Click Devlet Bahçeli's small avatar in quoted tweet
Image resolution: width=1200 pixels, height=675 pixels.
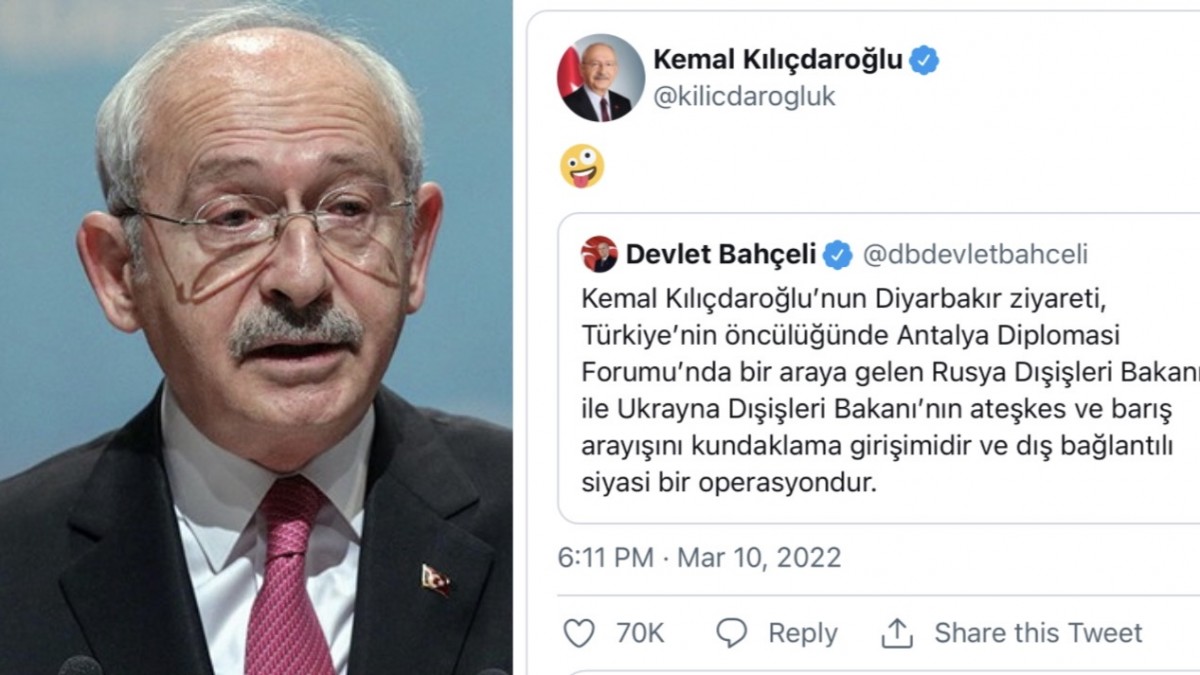[x=599, y=254]
